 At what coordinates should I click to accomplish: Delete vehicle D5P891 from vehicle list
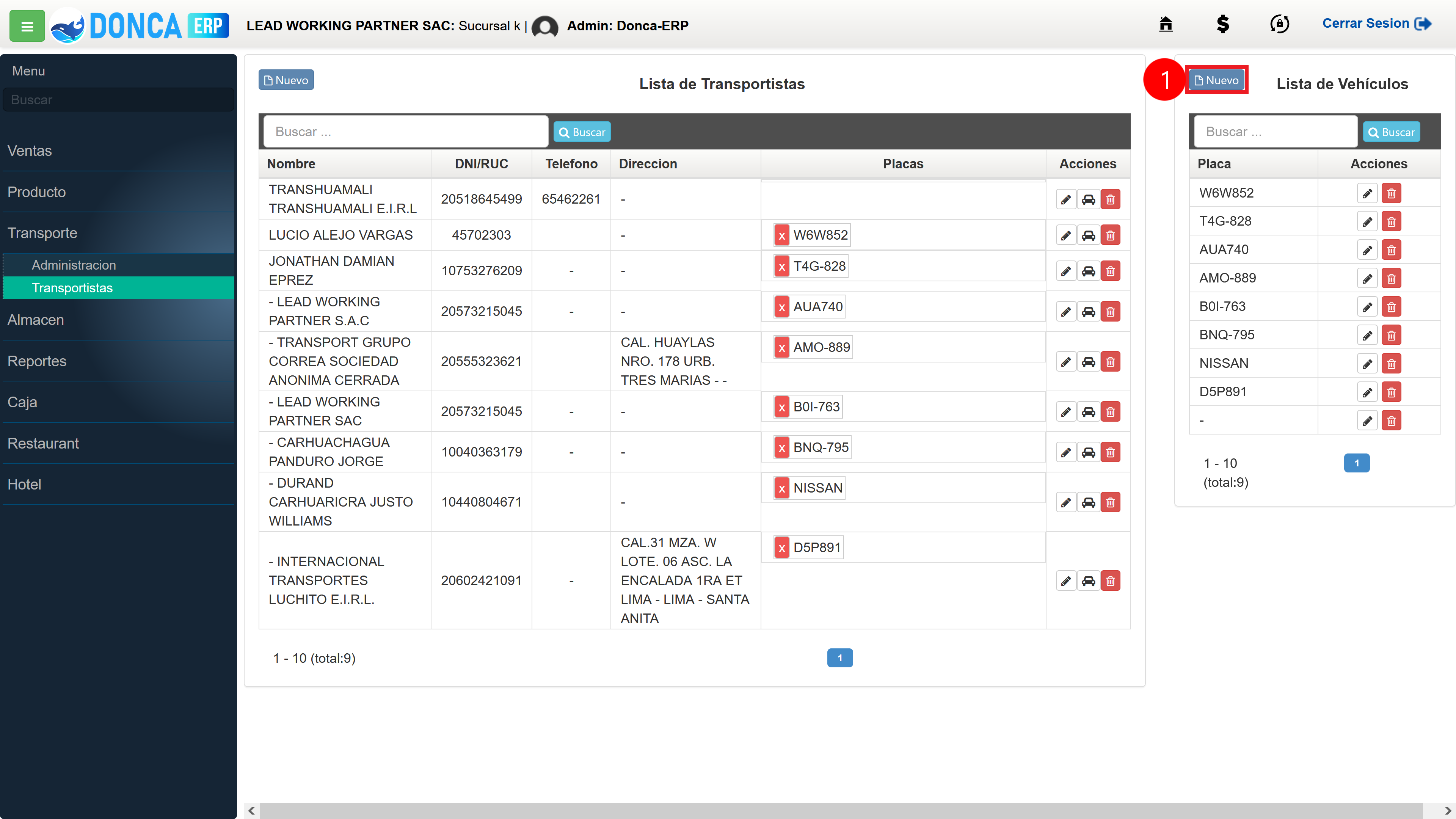click(1391, 392)
